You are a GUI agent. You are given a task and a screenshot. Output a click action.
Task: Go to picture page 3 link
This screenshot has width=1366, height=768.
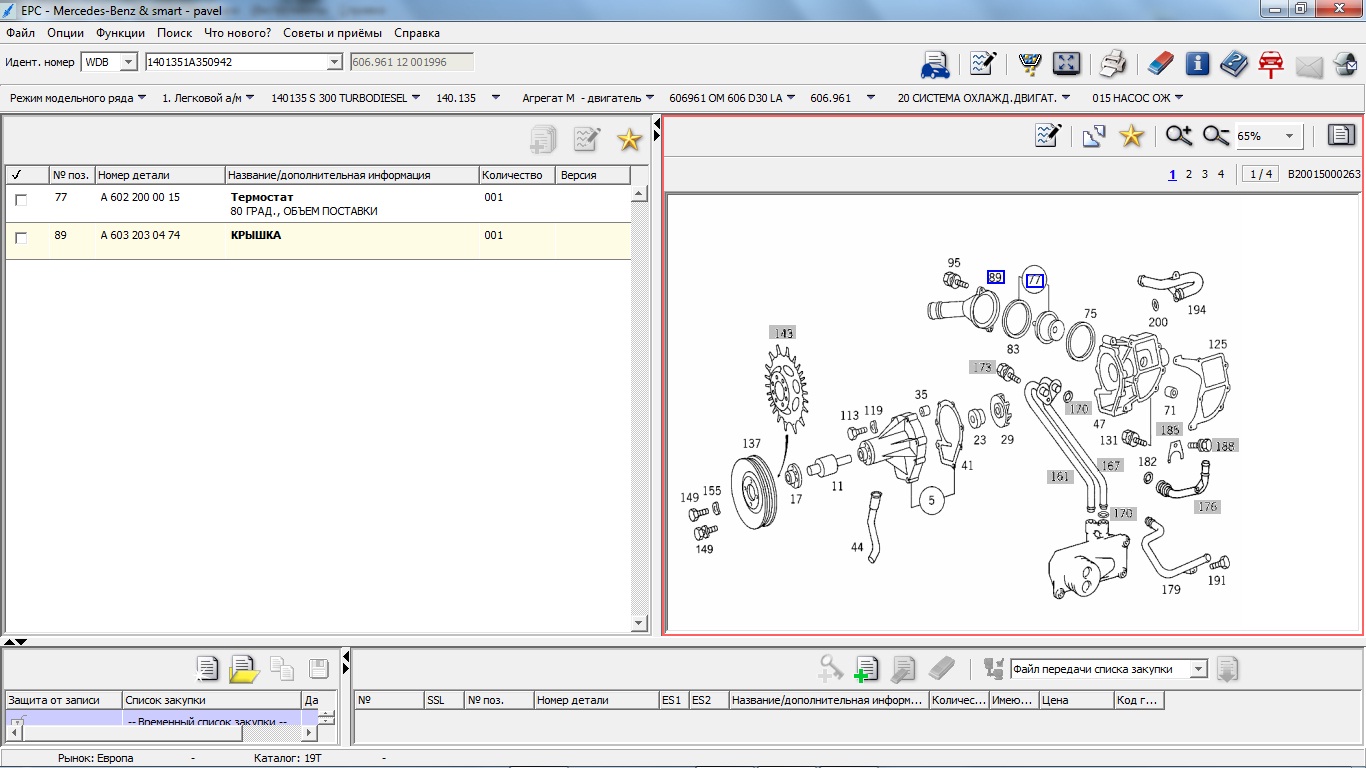point(1205,174)
